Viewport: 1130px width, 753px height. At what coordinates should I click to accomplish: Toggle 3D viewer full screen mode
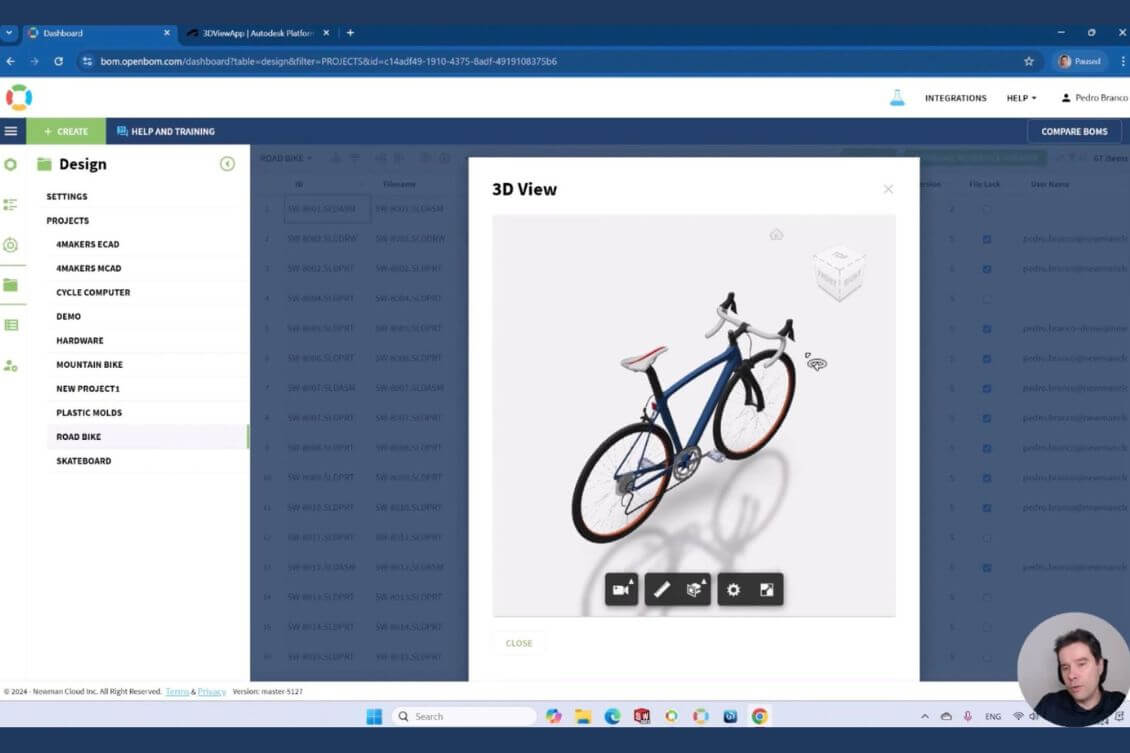pos(767,589)
